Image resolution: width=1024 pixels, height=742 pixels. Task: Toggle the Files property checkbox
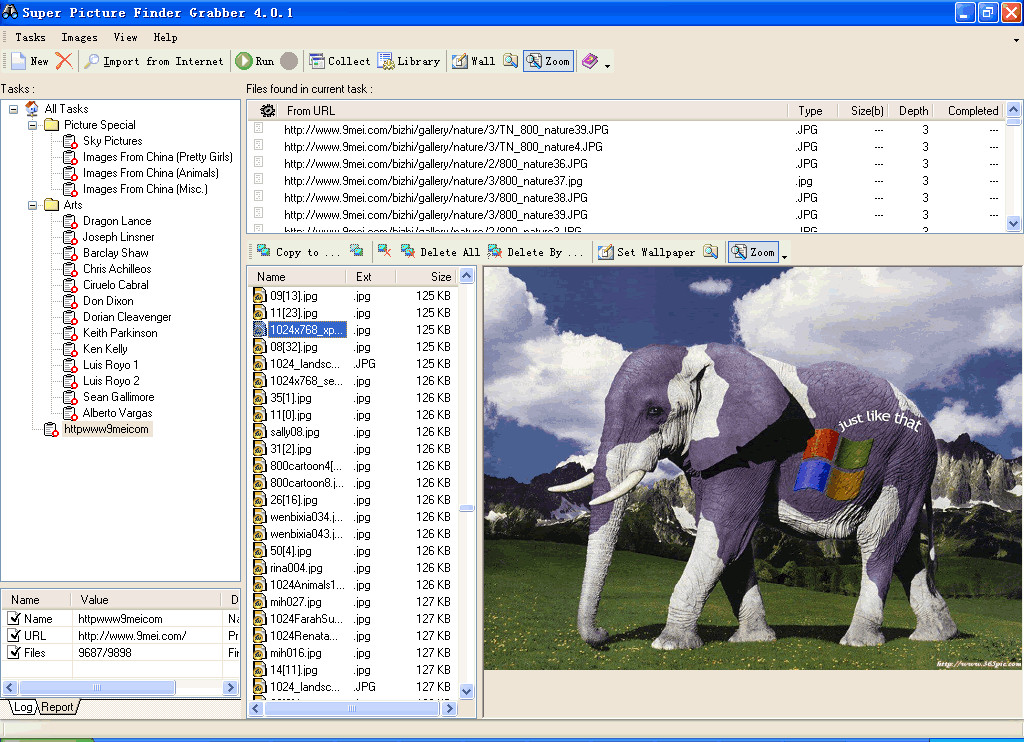point(14,652)
